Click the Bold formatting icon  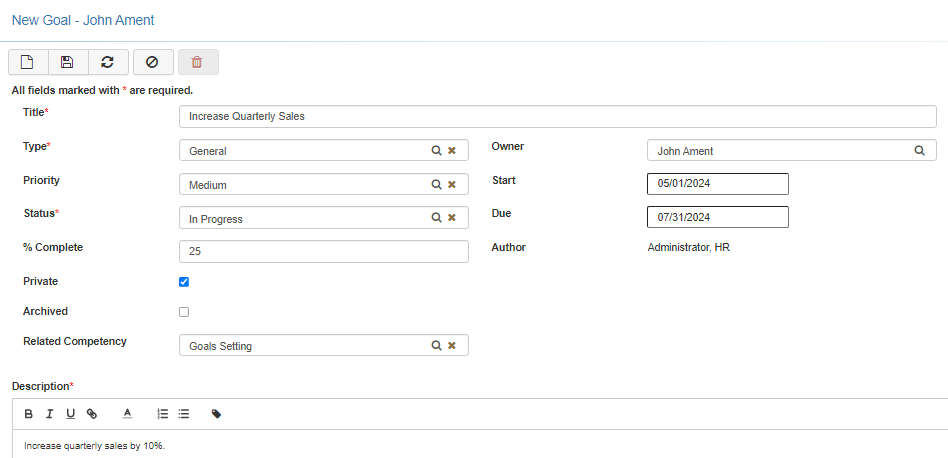[28, 413]
